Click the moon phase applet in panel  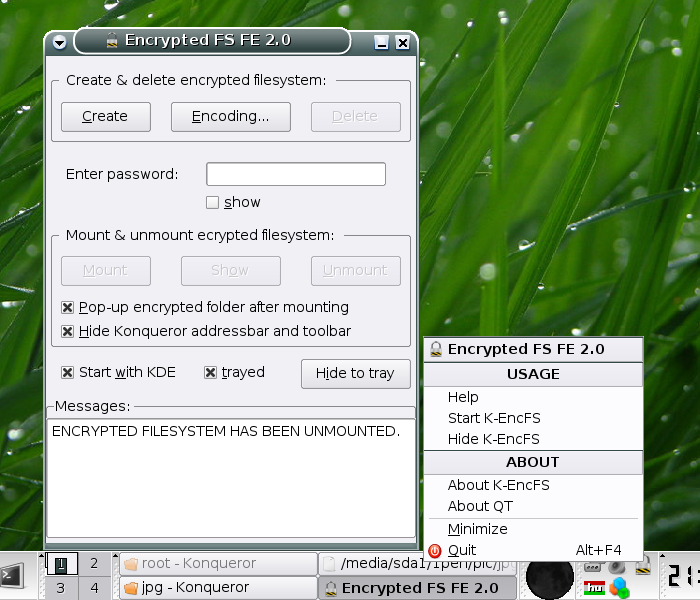550,578
